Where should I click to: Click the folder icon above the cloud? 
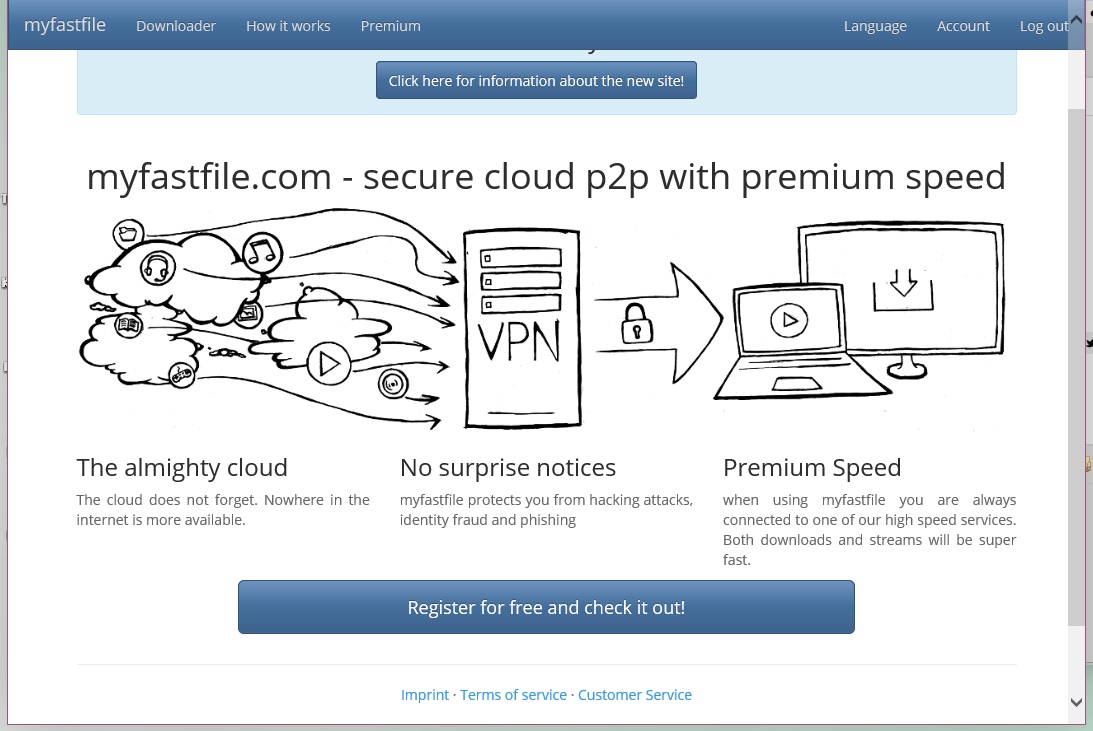pos(128,233)
